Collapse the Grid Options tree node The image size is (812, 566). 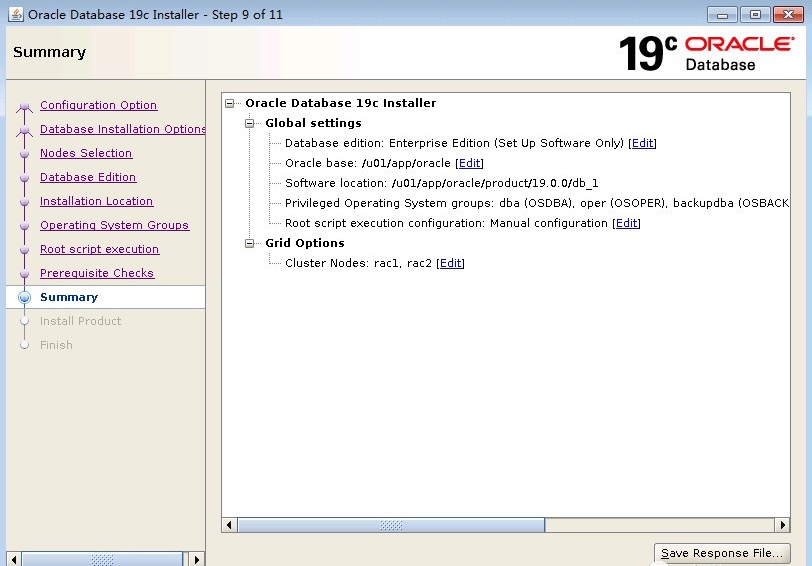[250, 243]
